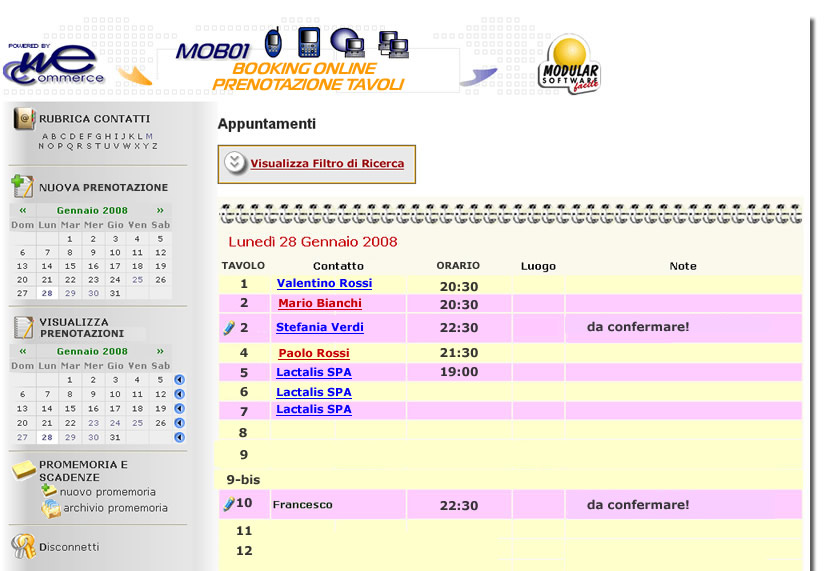The width and height of the screenshot is (832, 571).
Task: Click blue week arrow beside day 5
Action: (179, 379)
